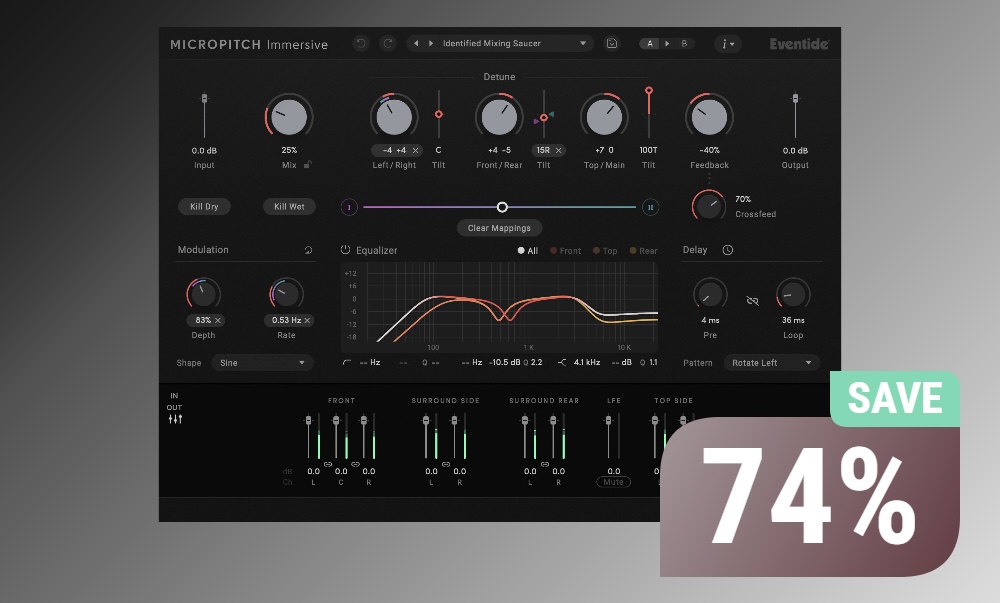Copy A to B with arrow icon

click(667, 43)
